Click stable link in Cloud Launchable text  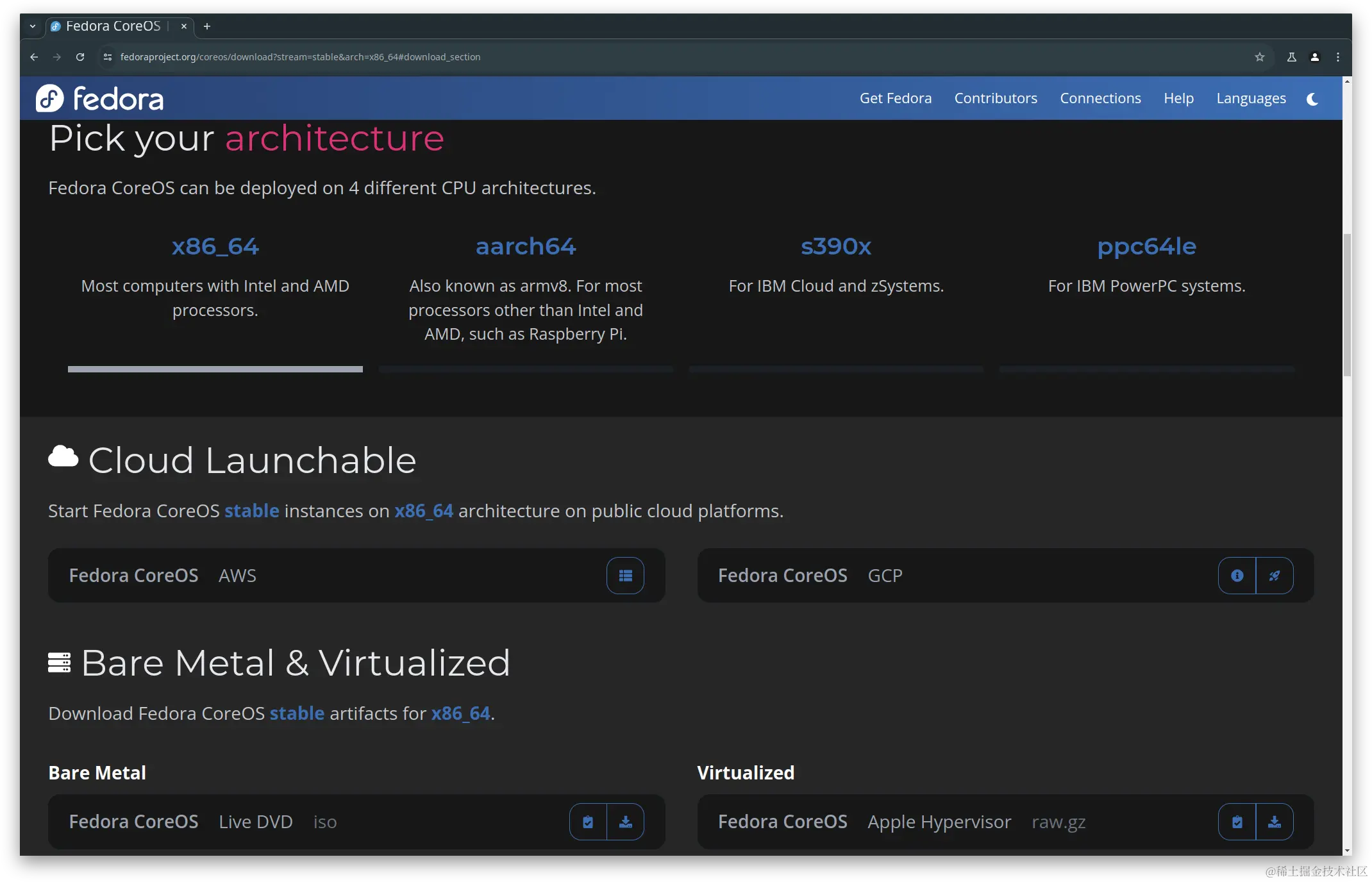pos(252,511)
